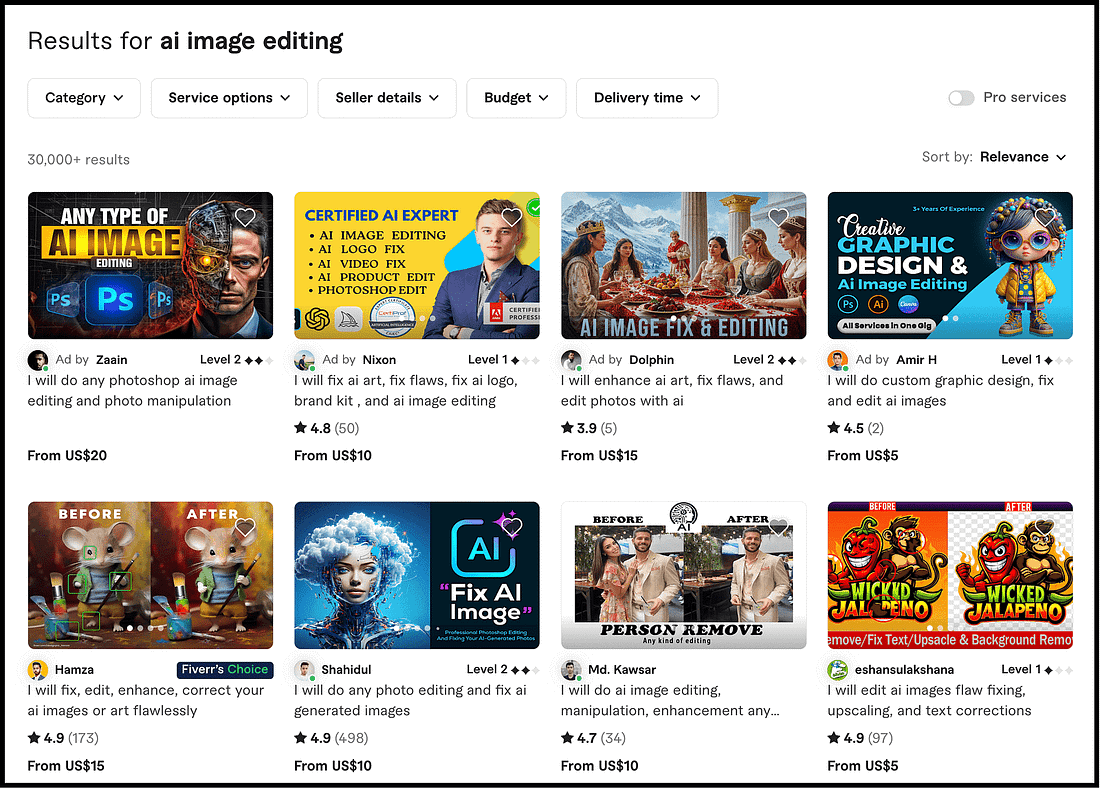The image size is (1100, 789).
Task: Open Hamza's seller avatar
Action: [x=38, y=670]
